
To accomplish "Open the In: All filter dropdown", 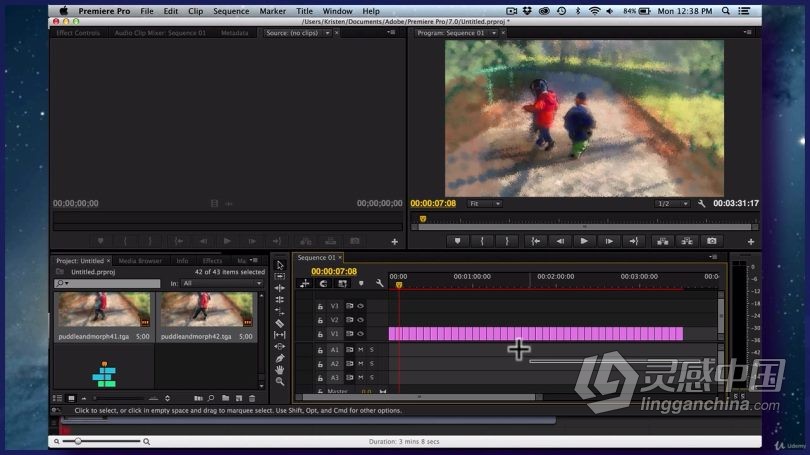I will (222, 283).
